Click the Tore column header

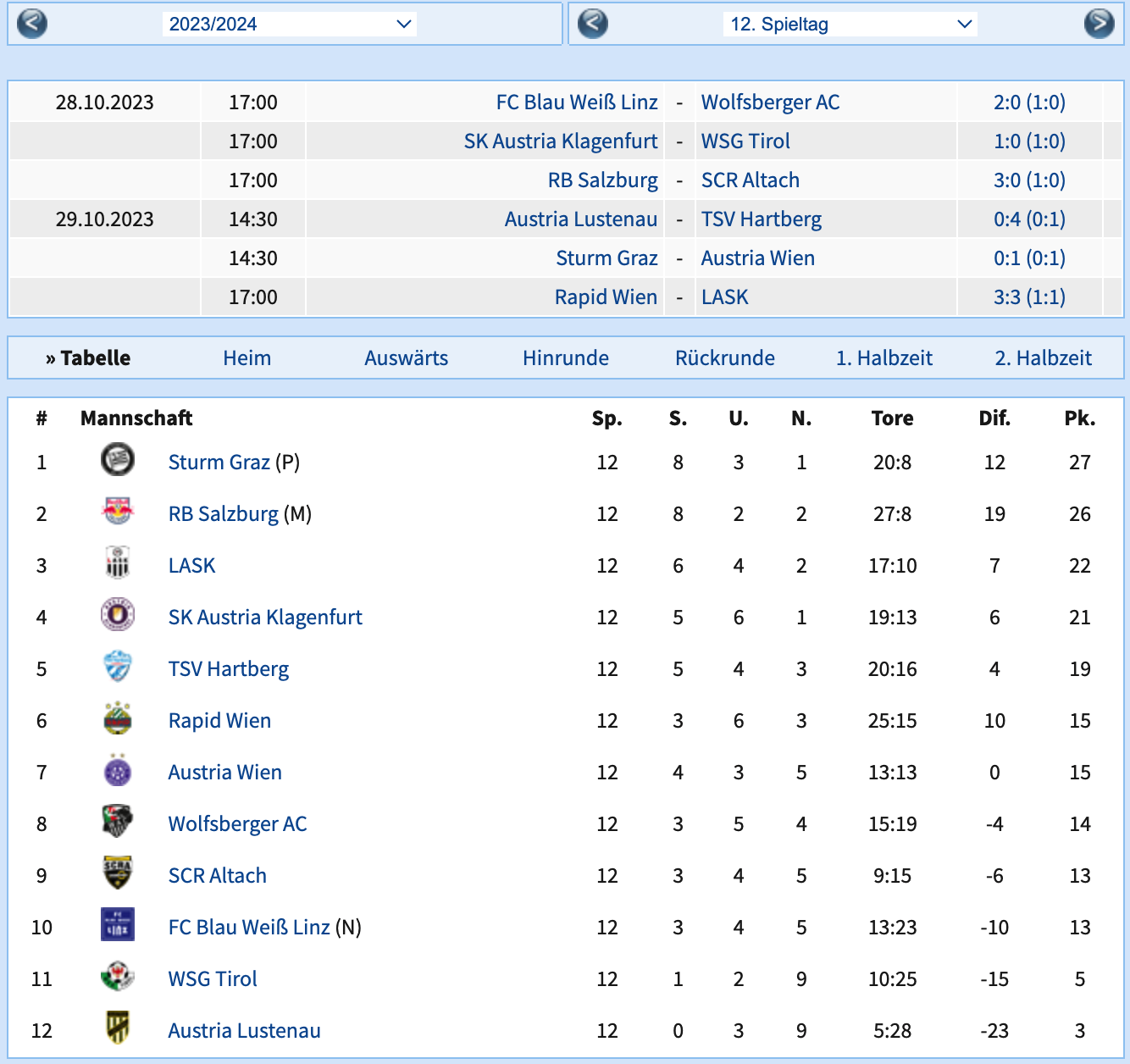(893, 418)
